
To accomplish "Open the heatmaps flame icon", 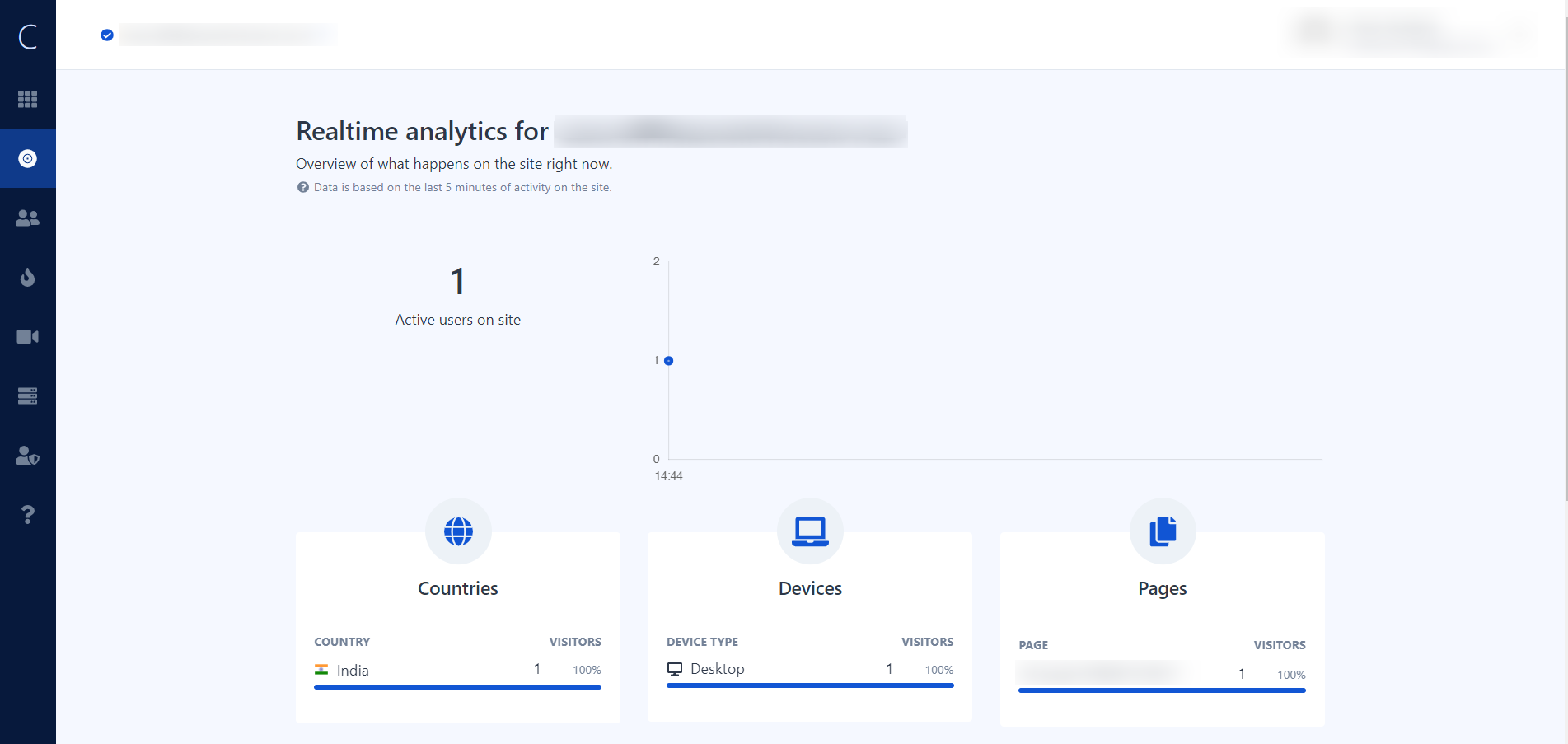I will point(28,277).
